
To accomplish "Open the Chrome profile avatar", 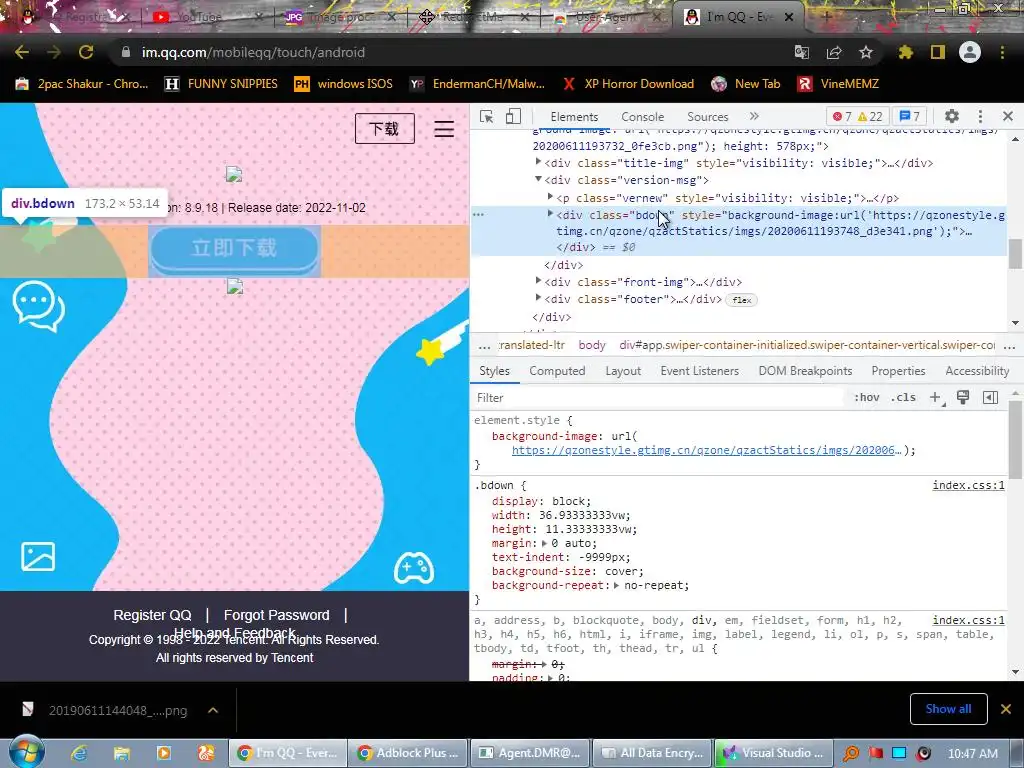I will point(970,52).
